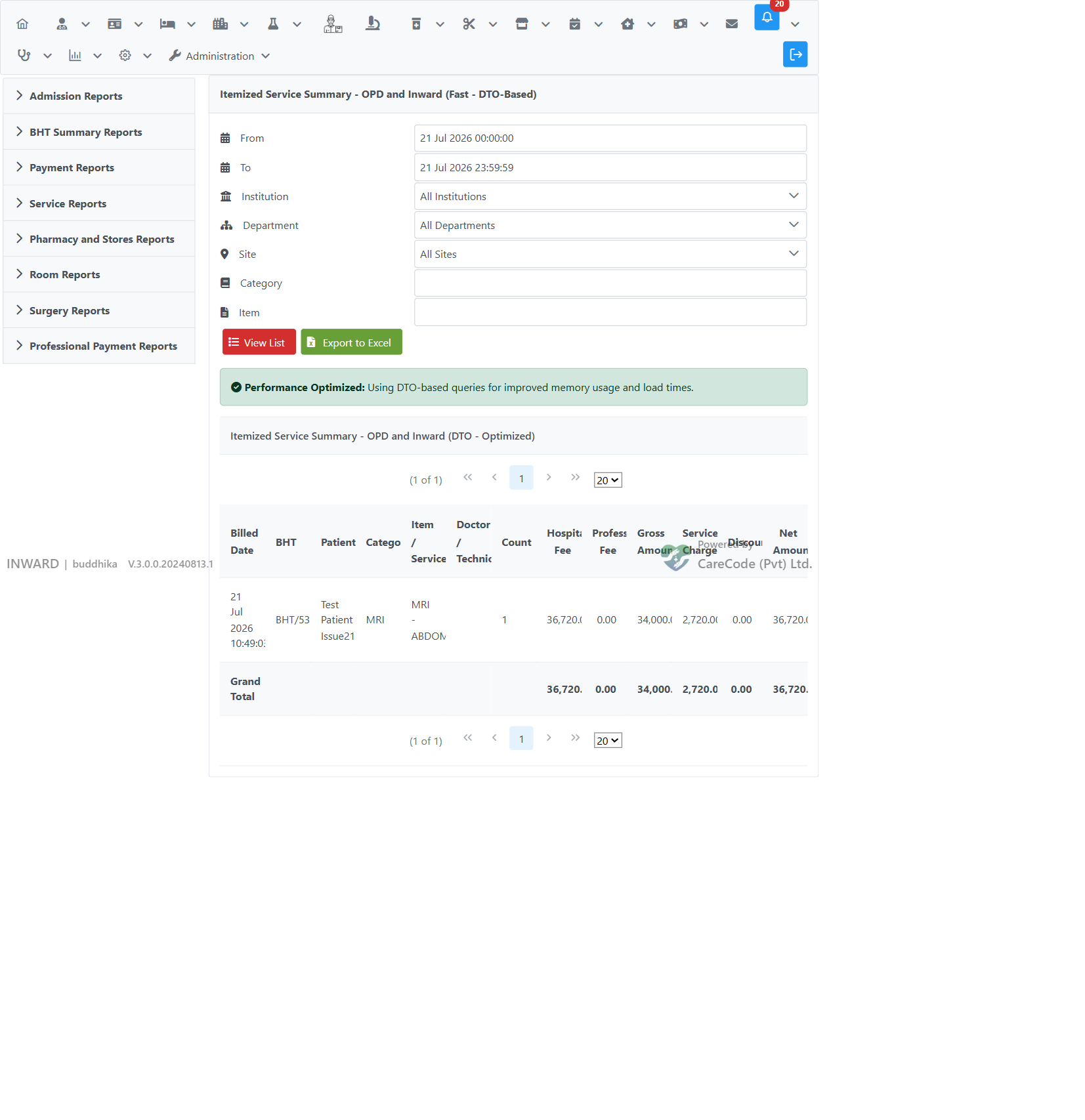Expand Room Reports section
The image size is (1085, 1120).
tap(99, 274)
